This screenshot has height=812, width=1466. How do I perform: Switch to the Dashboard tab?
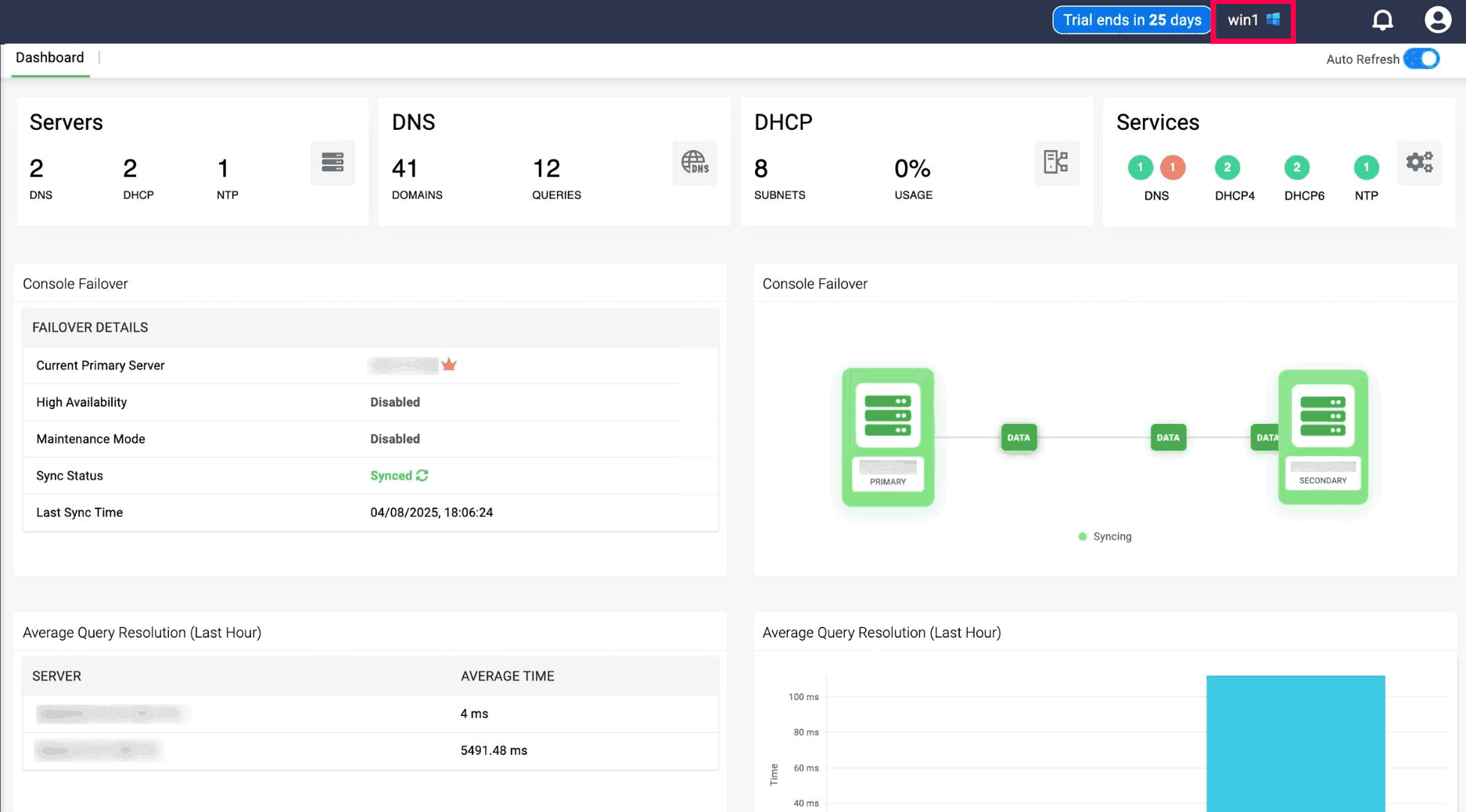click(50, 58)
